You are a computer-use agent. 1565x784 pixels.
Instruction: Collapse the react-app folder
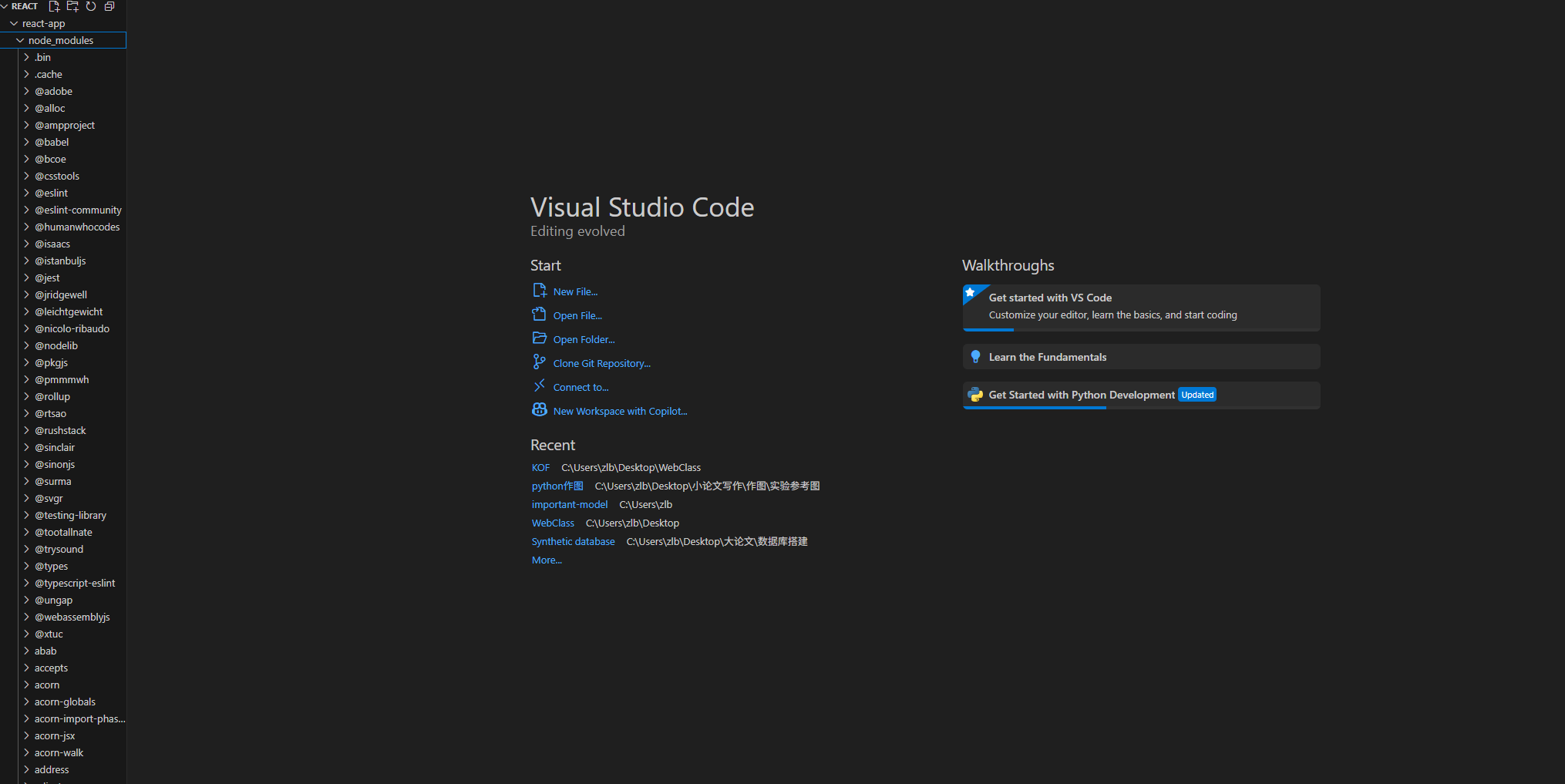click(14, 23)
